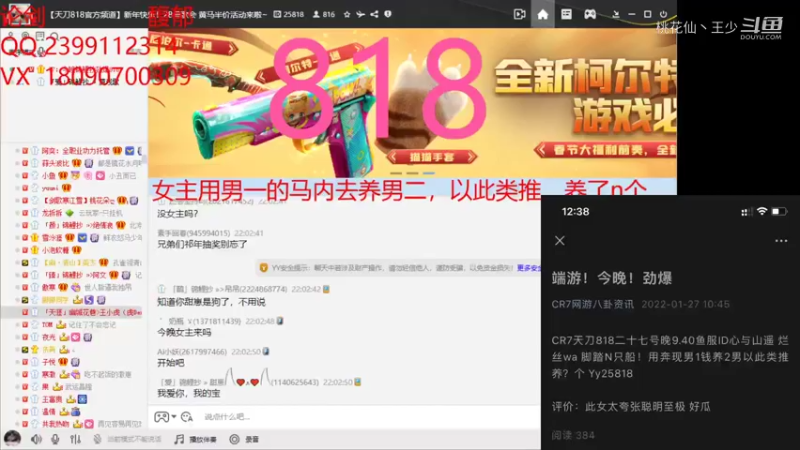Select user 寒歌 in member list

pyautogui.click(x=48, y=374)
